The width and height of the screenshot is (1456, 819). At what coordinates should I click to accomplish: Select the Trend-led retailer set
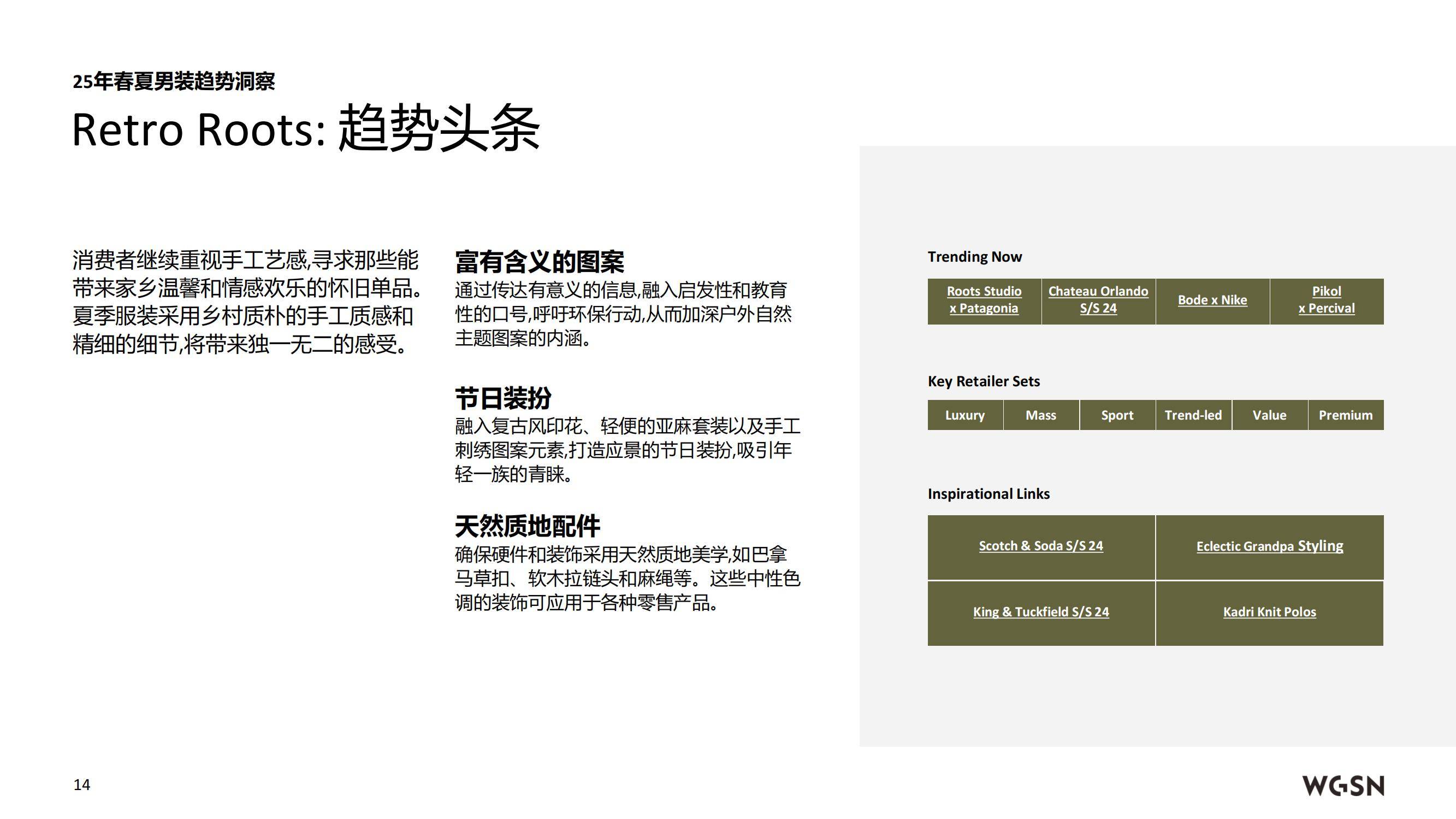1193,415
